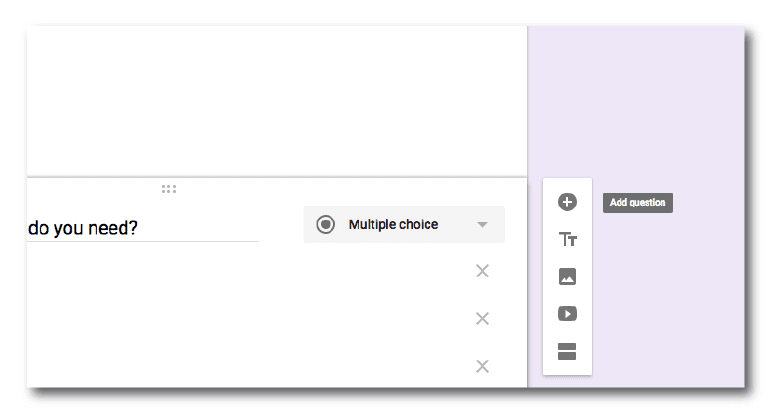The image size is (770, 413).
Task: Remove the third answer option
Action: 482,366
